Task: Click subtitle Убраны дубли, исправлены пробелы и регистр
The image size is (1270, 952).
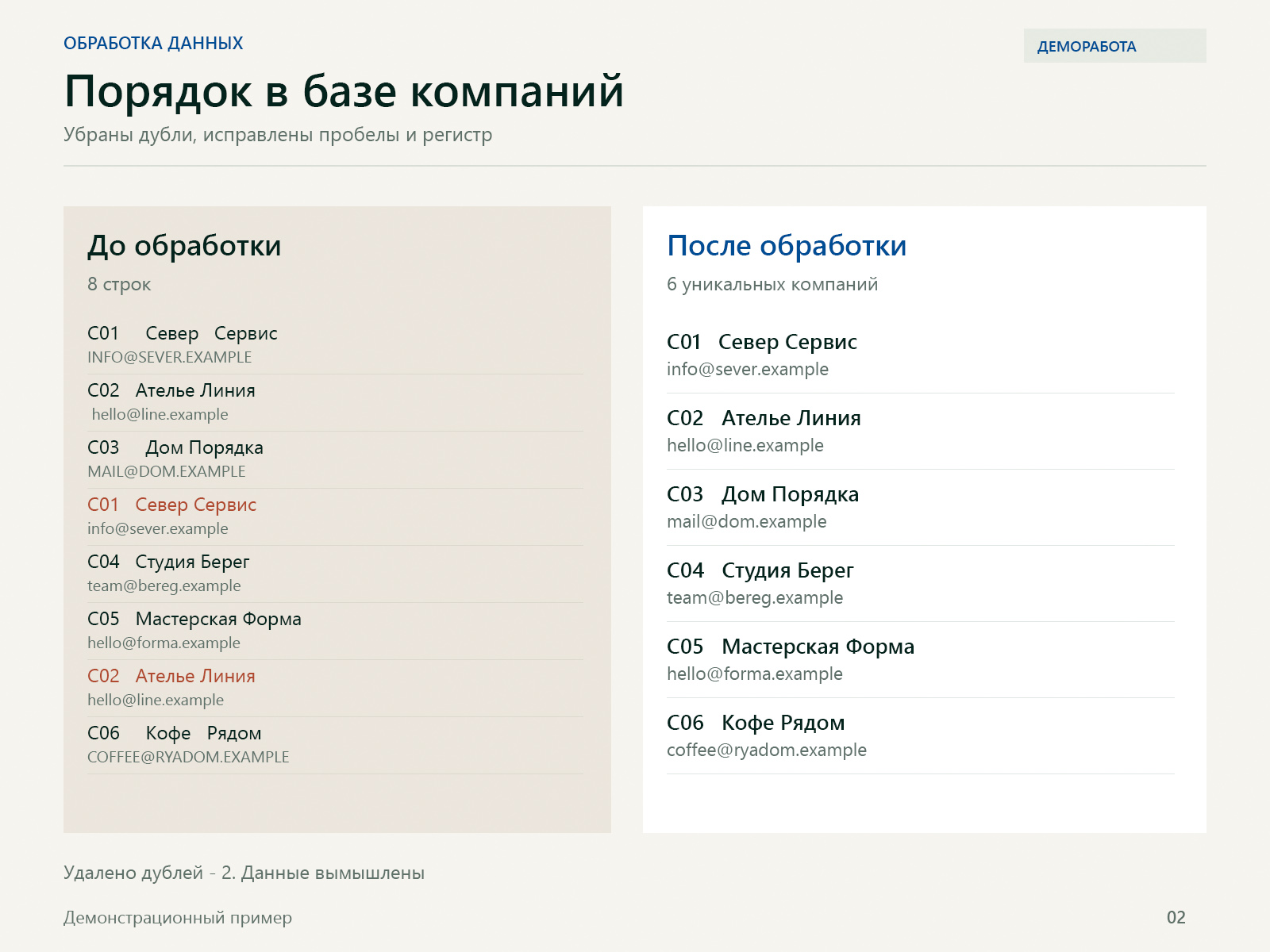Action: click(x=278, y=135)
